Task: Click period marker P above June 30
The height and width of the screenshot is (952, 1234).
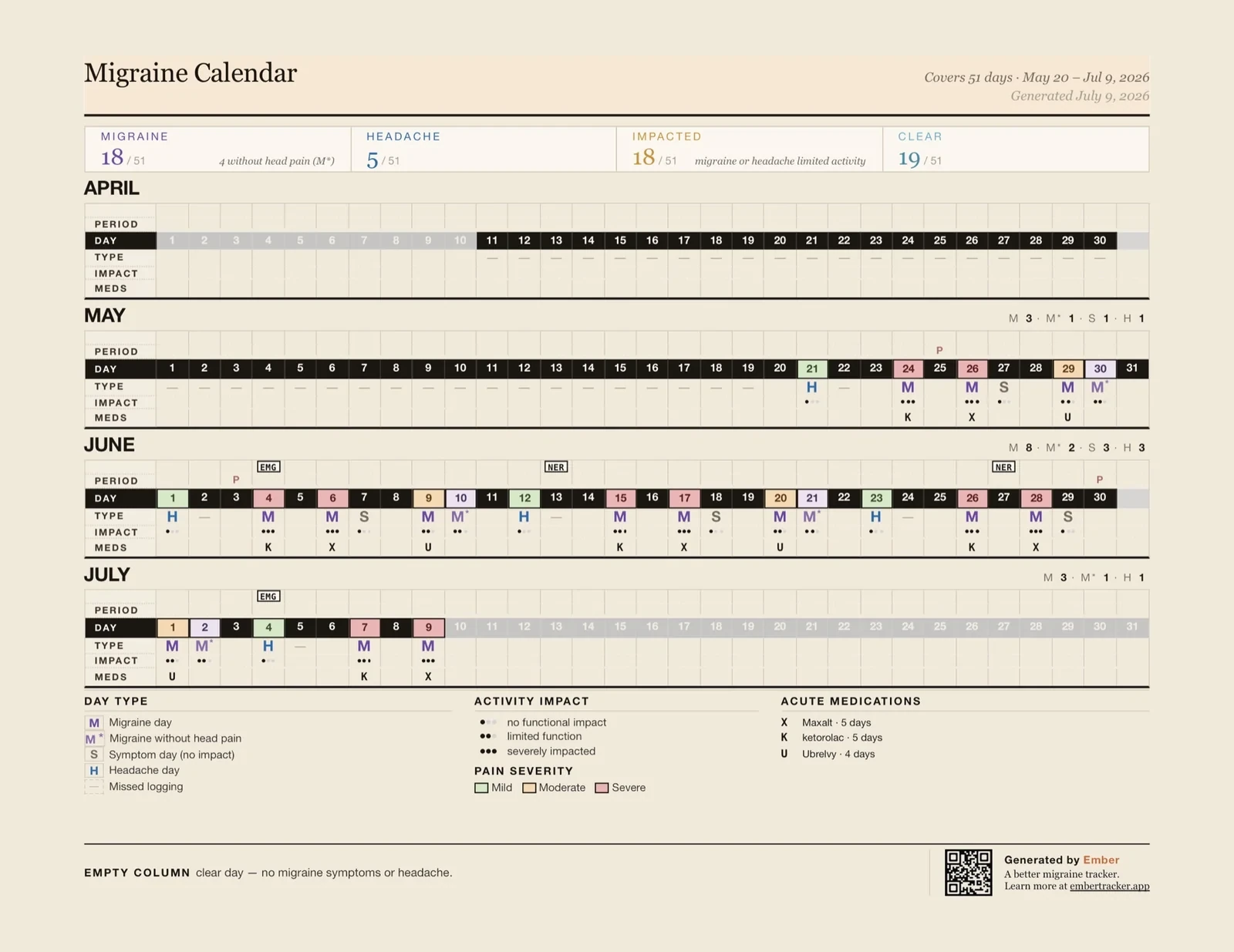Action: 1100,479
